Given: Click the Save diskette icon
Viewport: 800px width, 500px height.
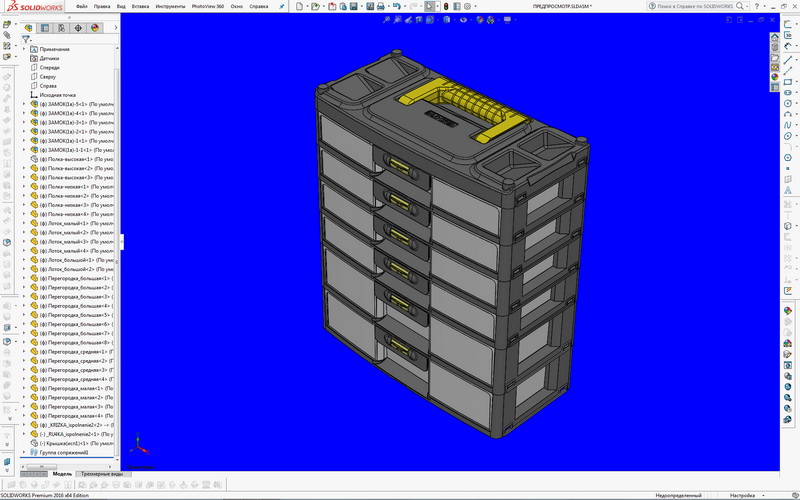Looking at the screenshot, I should [x=354, y=6].
